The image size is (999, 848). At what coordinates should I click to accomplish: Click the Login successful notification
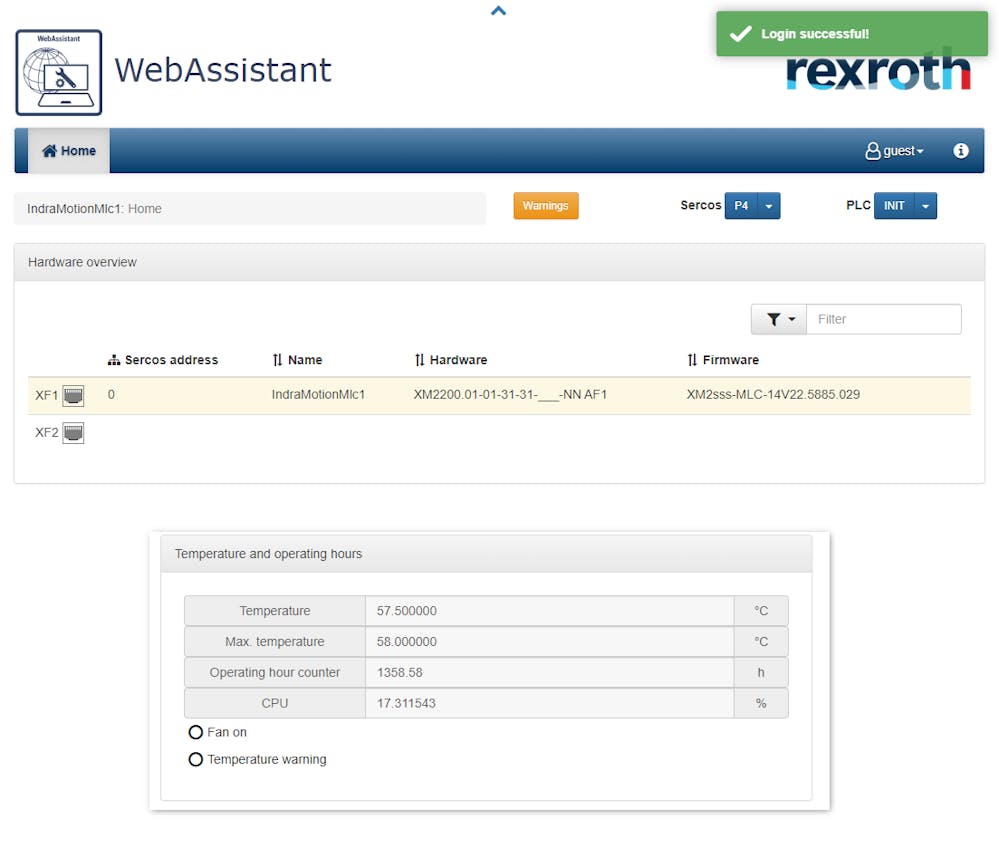(852, 34)
